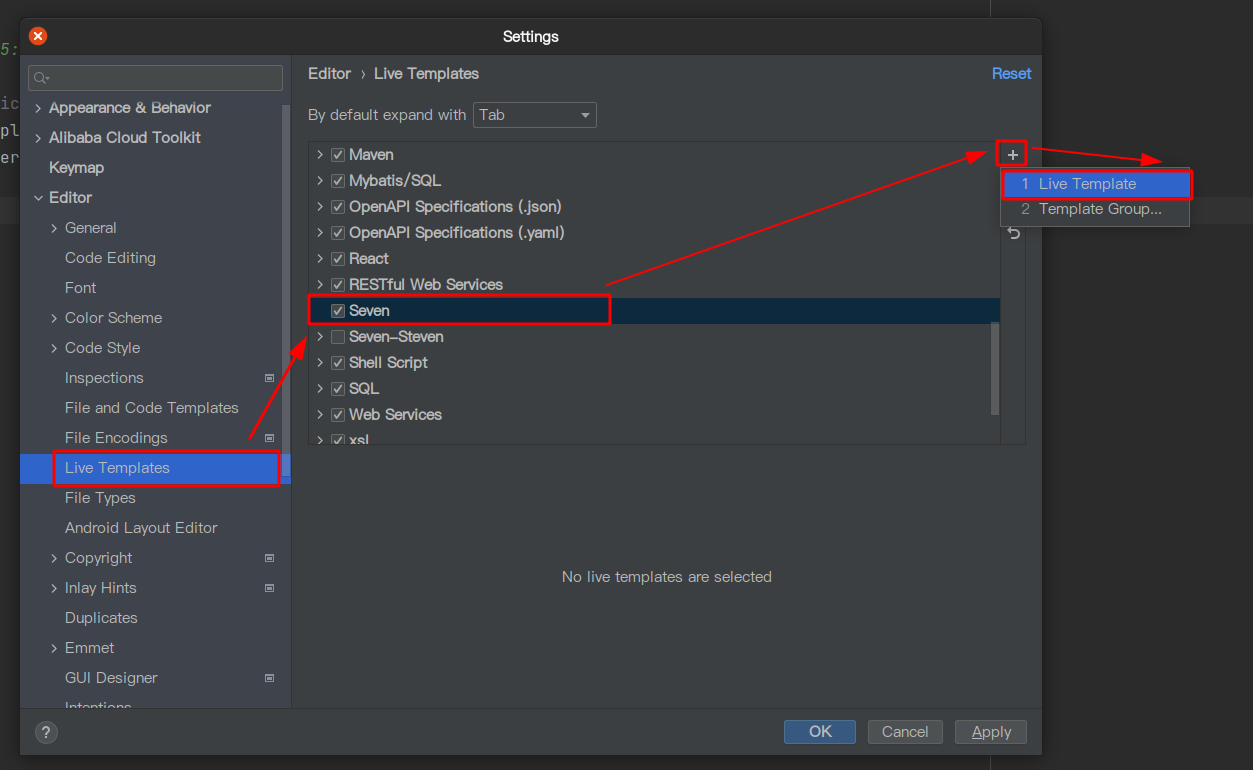1253x770 pixels.
Task: Click the Inlay Hints project-level settings icon
Action: (269, 588)
